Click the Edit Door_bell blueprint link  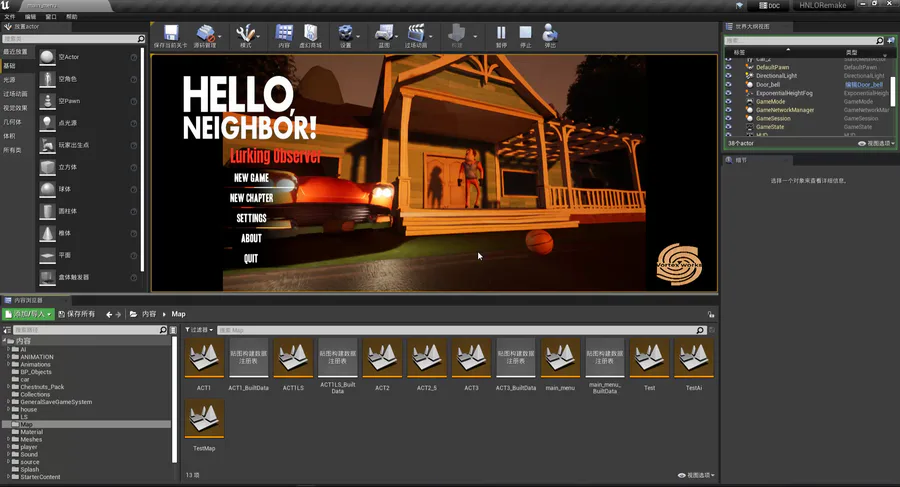pos(864,84)
